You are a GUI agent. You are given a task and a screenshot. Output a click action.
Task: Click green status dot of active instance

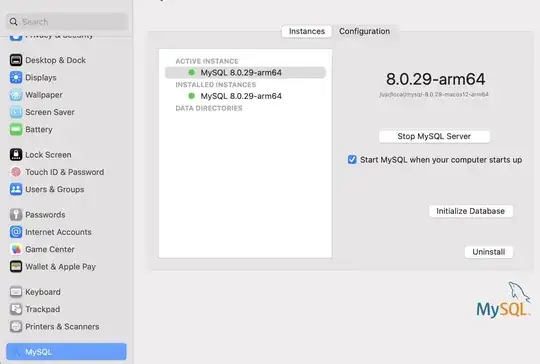tap(192, 72)
